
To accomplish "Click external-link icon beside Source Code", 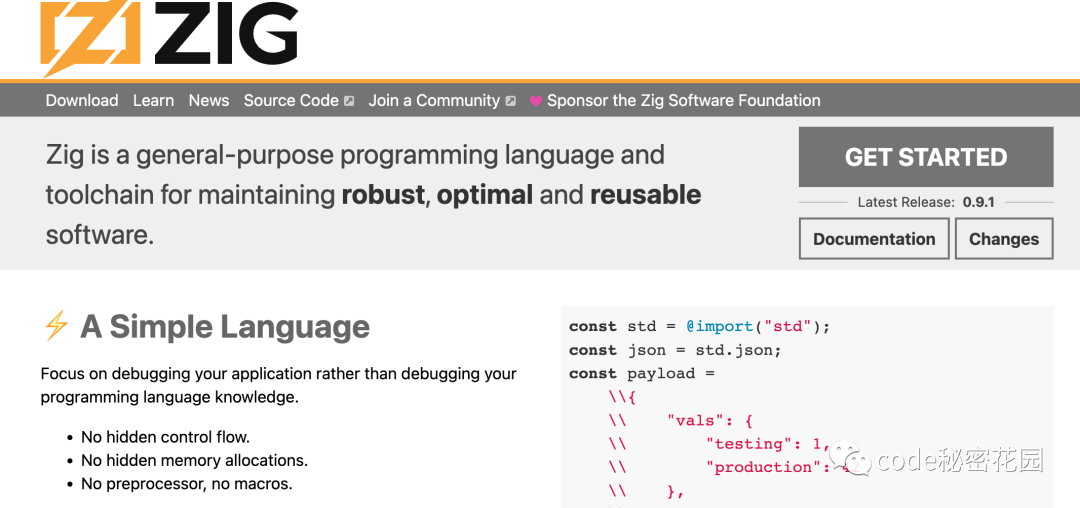I will [x=349, y=101].
